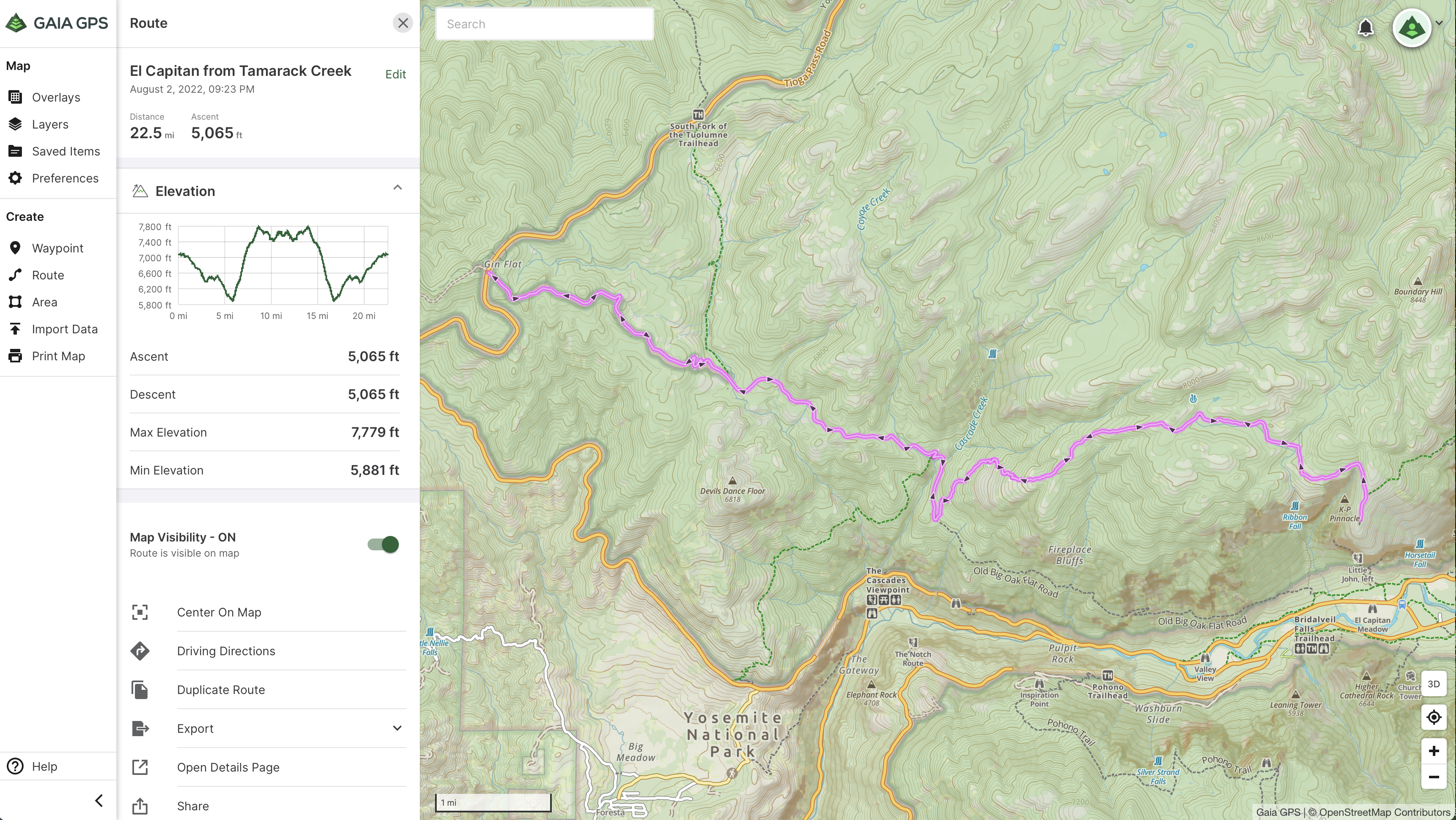Click the Devils Dance Floor peak marker

point(733,481)
